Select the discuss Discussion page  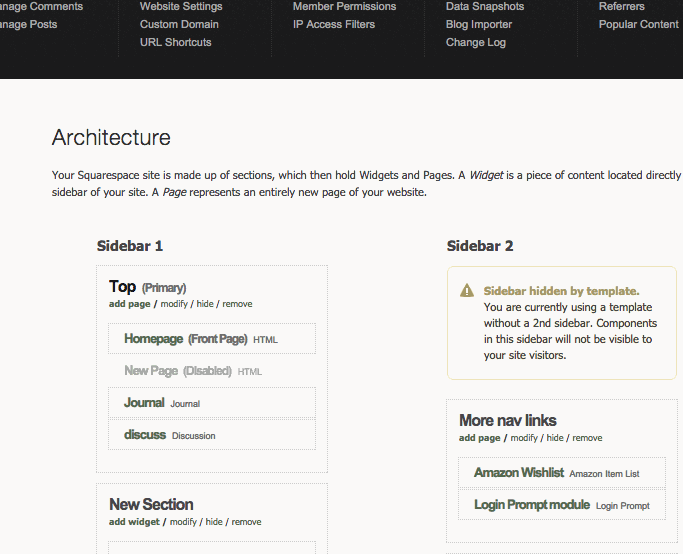tap(145, 435)
